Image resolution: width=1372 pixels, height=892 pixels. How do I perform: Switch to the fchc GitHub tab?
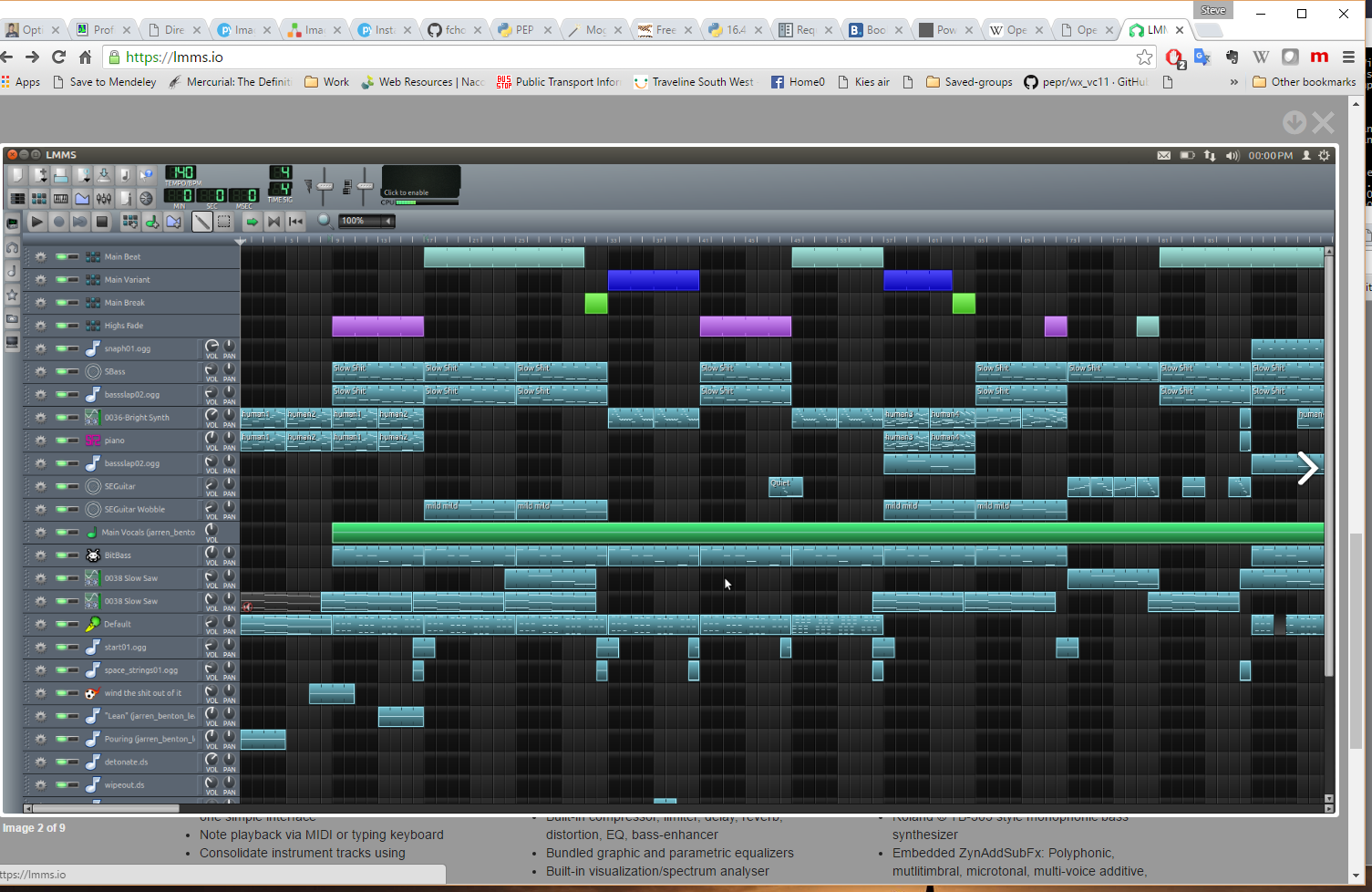(x=455, y=29)
